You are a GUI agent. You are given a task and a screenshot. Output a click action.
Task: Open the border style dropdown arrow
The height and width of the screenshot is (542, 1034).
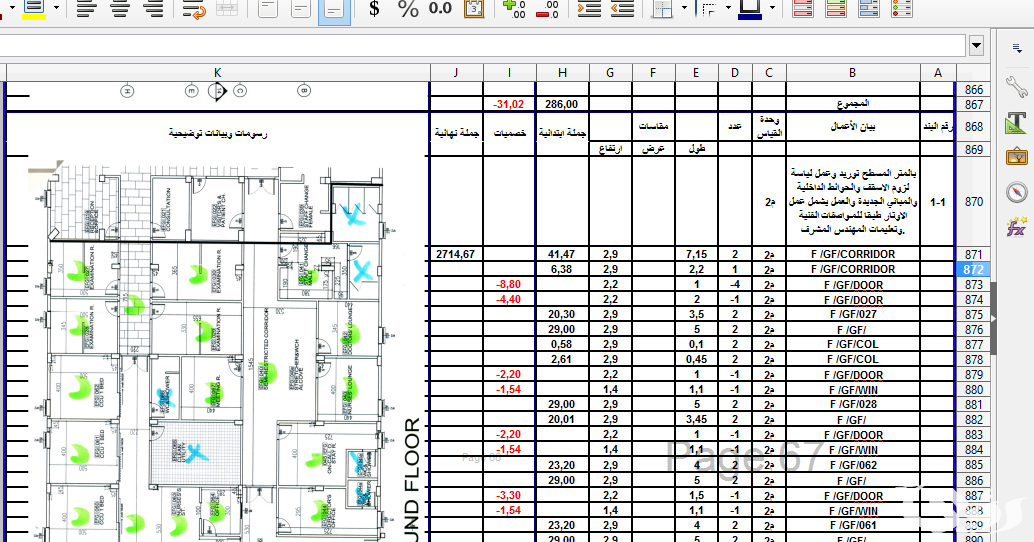[730, 9]
